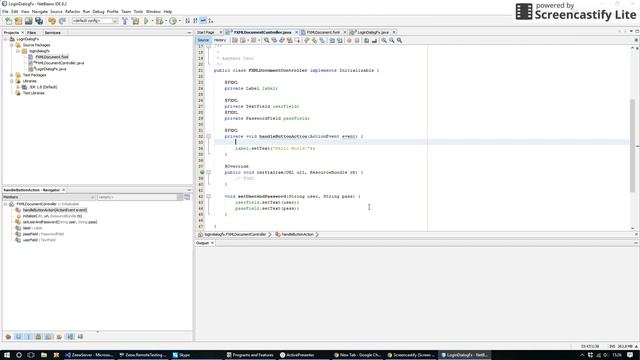The width and height of the screenshot is (640, 360).
Task: Collapse the Source Packages node
Action: coord(12,45)
